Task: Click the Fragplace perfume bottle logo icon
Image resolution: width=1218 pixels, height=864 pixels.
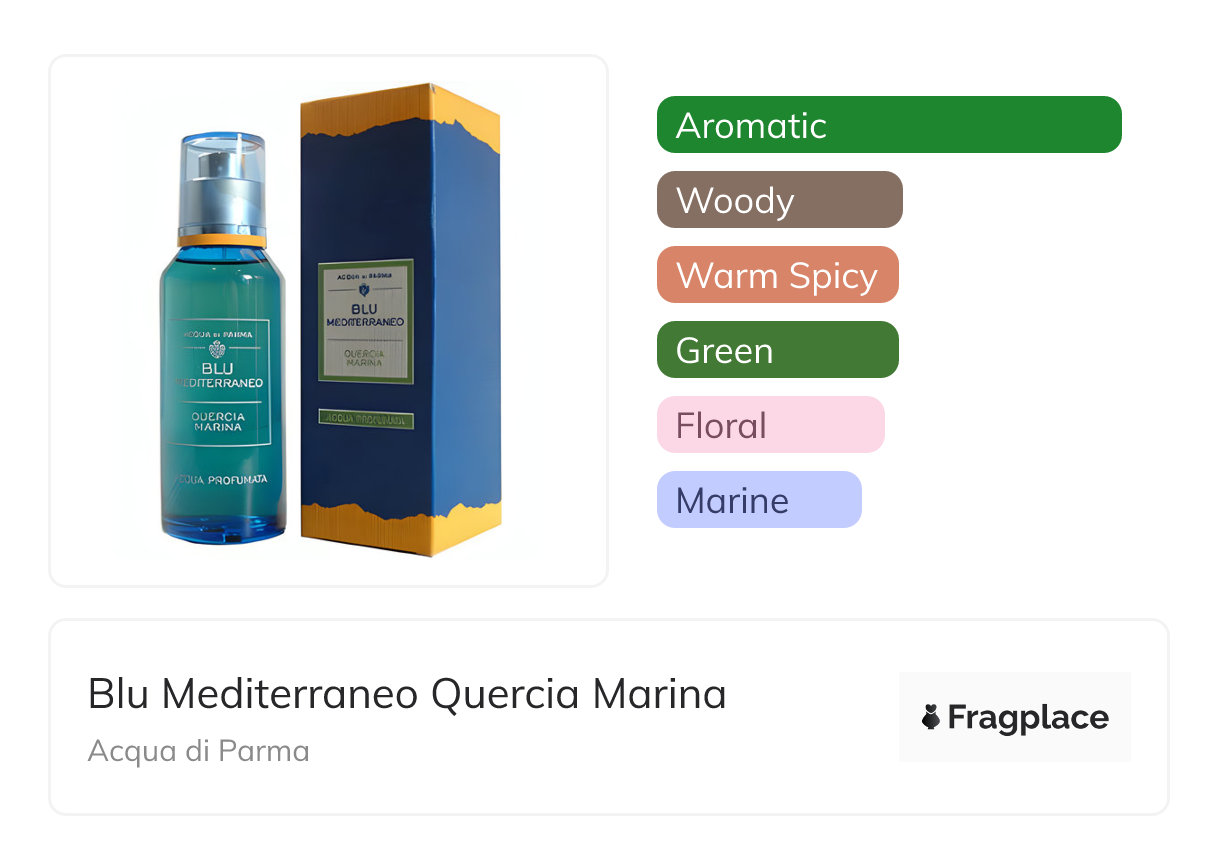Action: 930,717
